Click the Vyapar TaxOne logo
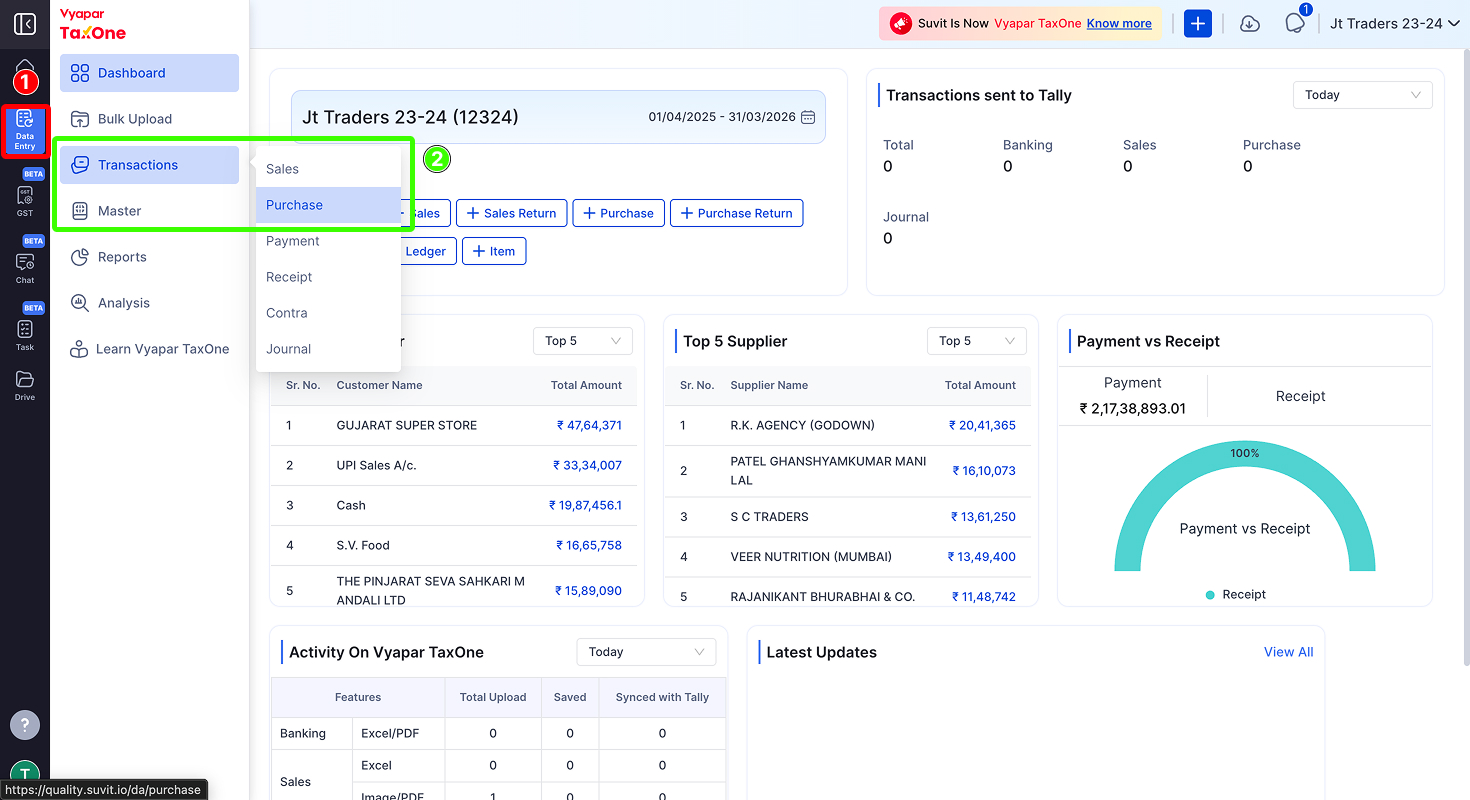1470x800 pixels. click(x=93, y=25)
